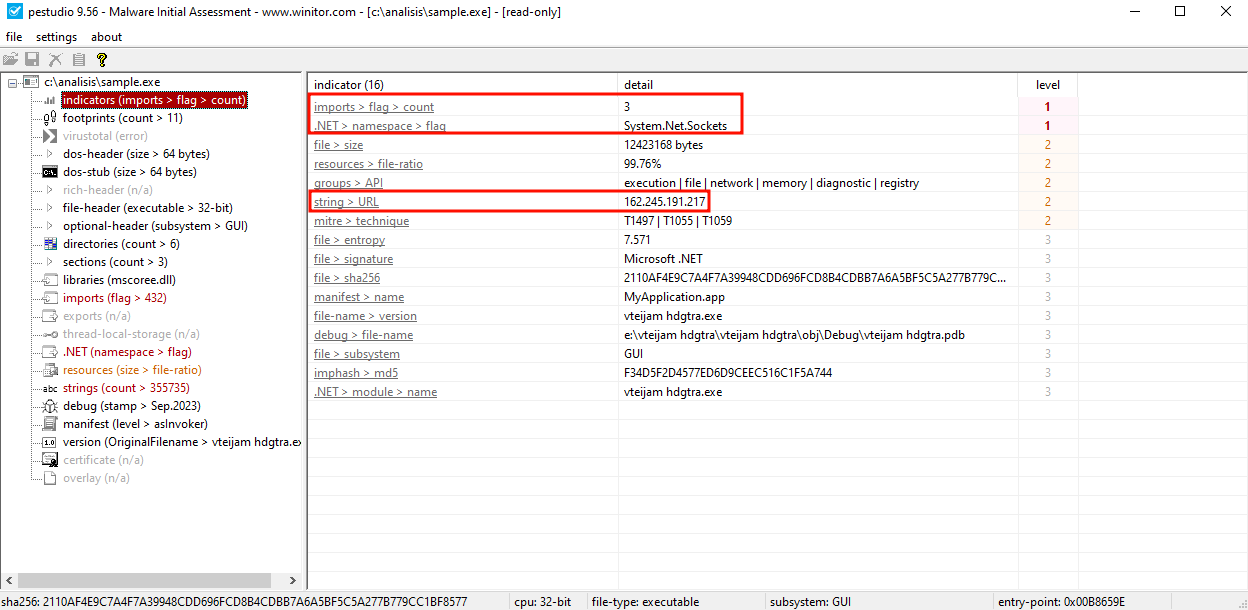Viewport: 1248px width, 610px height.
Task: Open the settings menu
Action: (x=56, y=36)
